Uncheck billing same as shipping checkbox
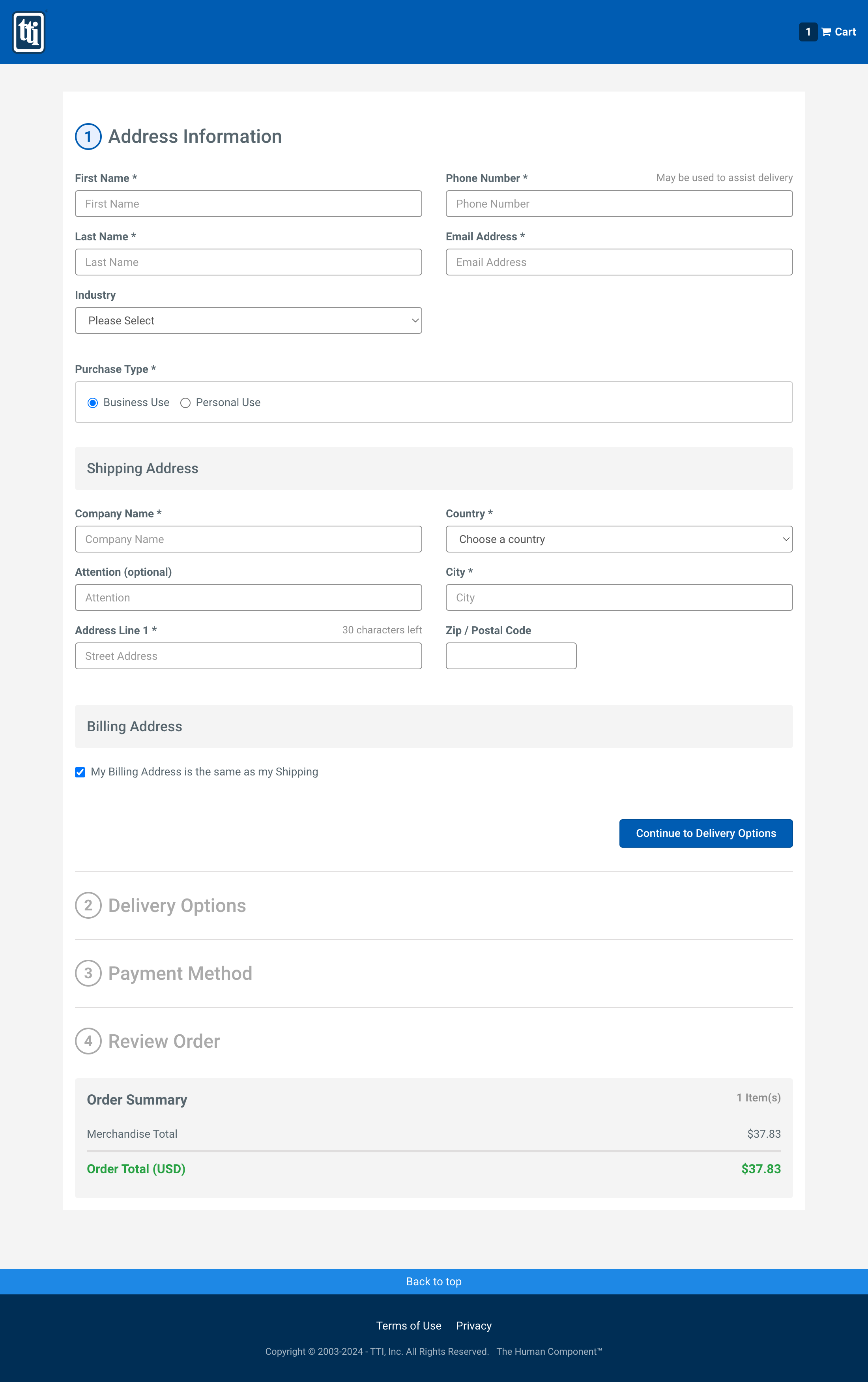868x1382 pixels. 80,772
